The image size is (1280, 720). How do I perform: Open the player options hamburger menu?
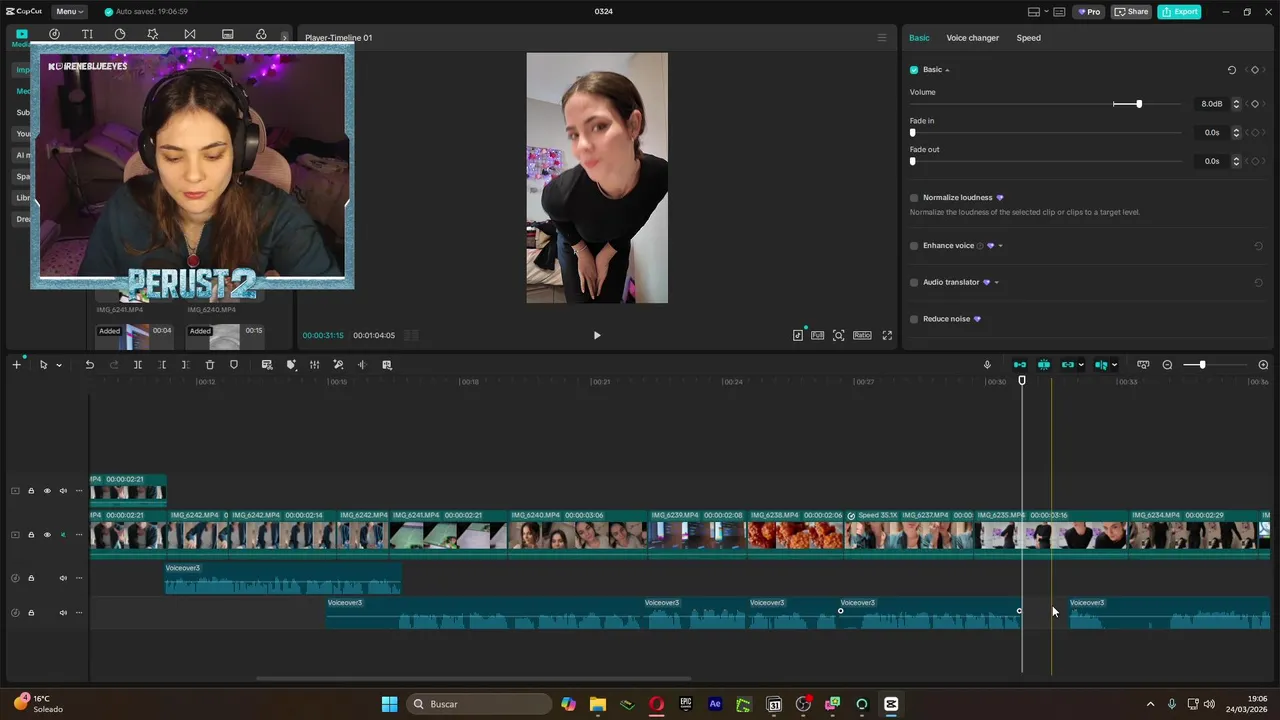tap(882, 38)
